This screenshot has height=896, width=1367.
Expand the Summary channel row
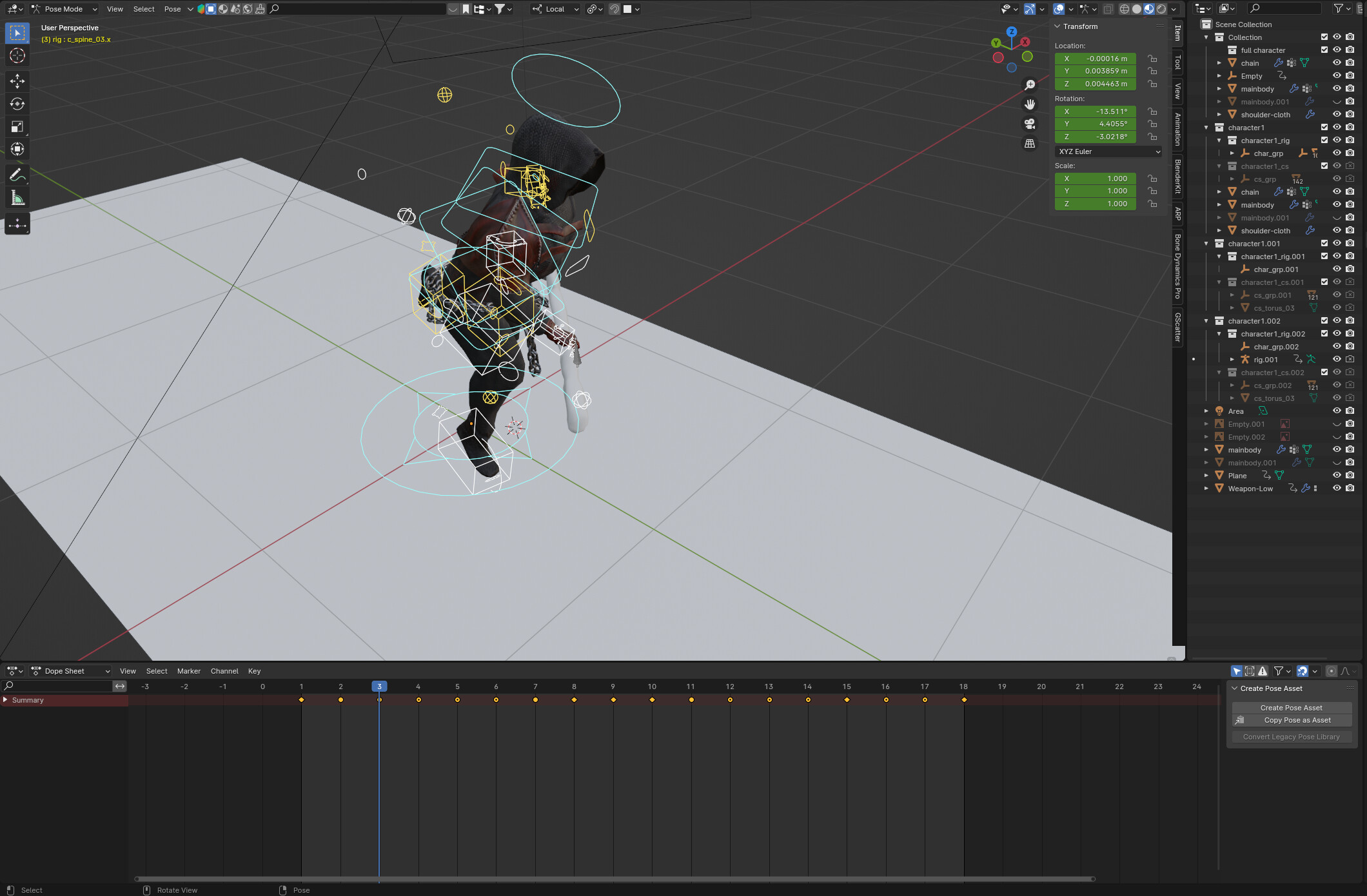point(5,700)
